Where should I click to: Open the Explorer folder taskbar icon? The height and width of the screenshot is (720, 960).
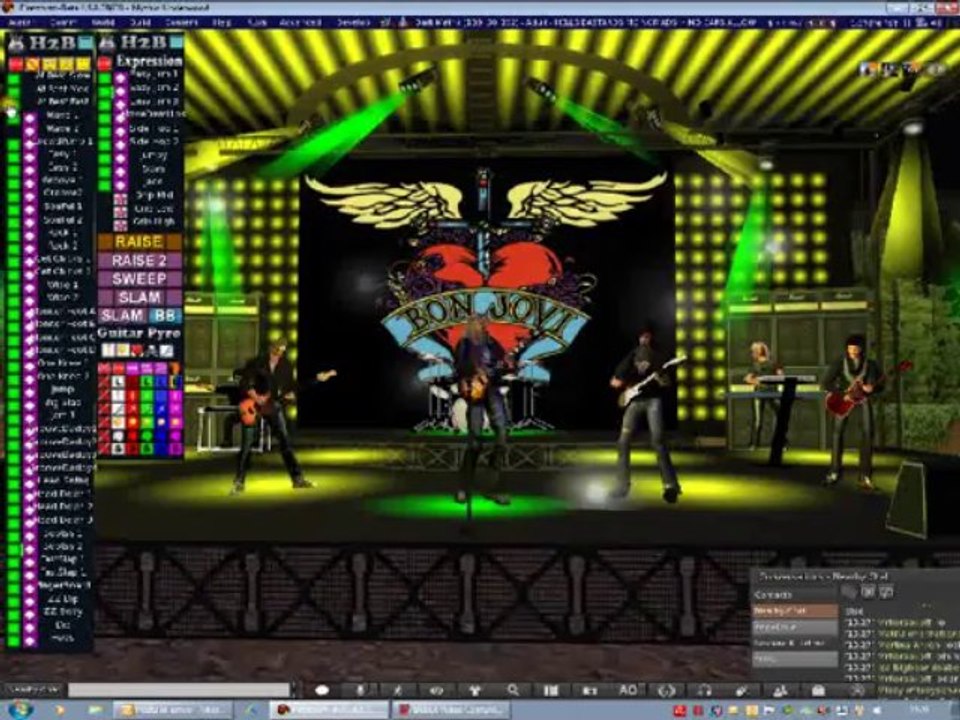(x=96, y=710)
